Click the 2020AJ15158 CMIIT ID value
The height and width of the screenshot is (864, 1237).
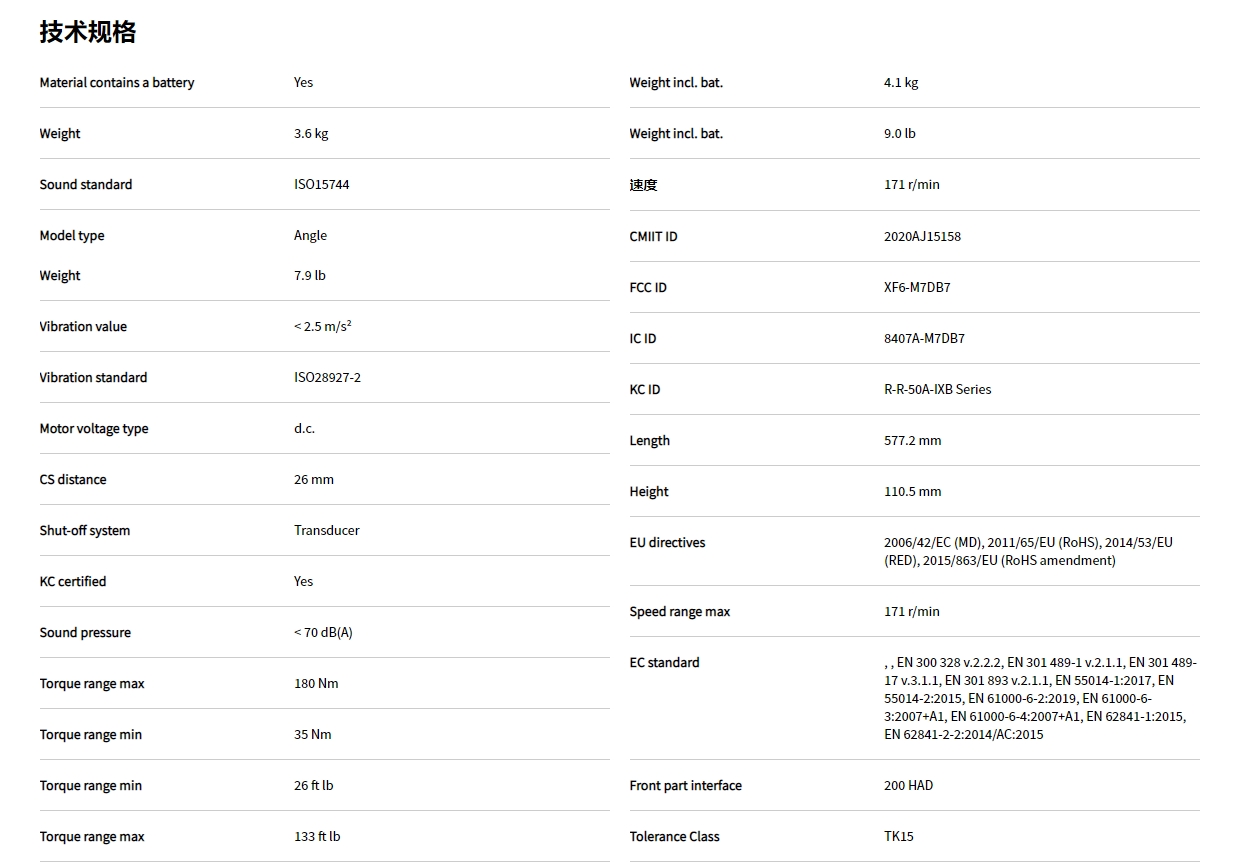pos(922,237)
